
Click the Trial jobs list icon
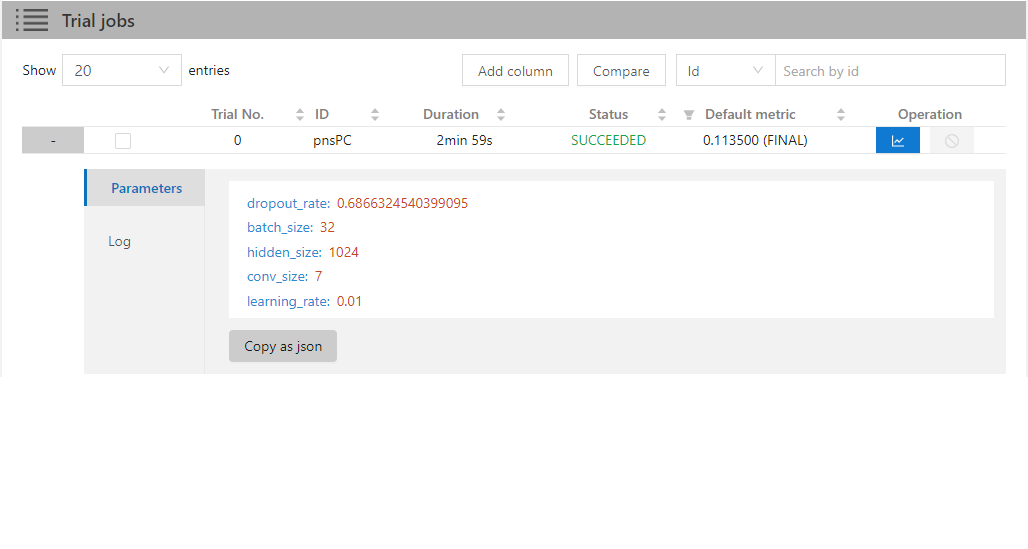(x=32, y=20)
